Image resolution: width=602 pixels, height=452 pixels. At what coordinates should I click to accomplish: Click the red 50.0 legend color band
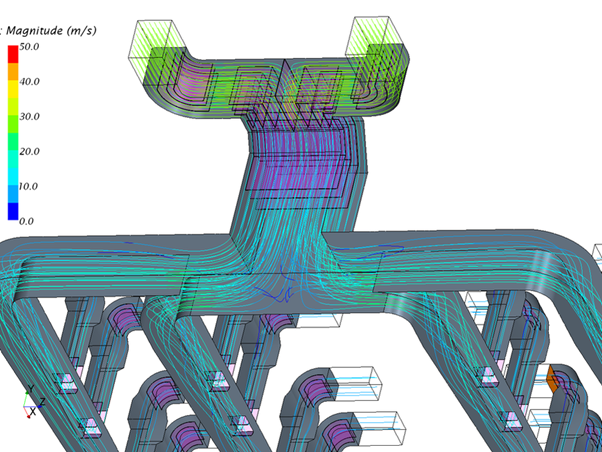pyautogui.click(x=13, y=54)
